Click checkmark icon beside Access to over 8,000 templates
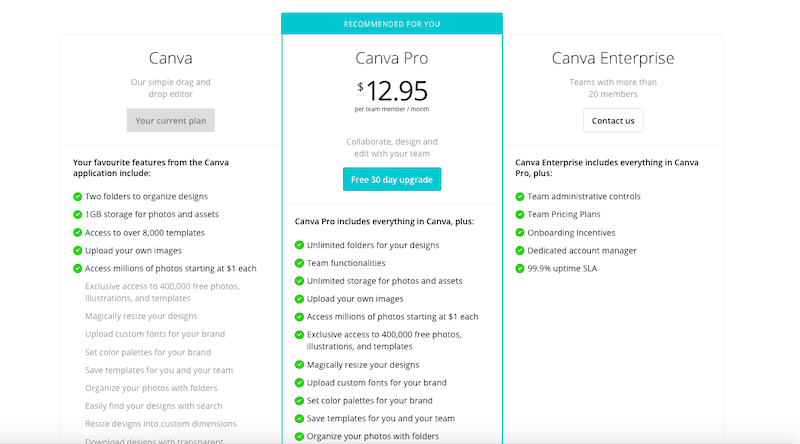The image size is (800, 444). (78, 232)
